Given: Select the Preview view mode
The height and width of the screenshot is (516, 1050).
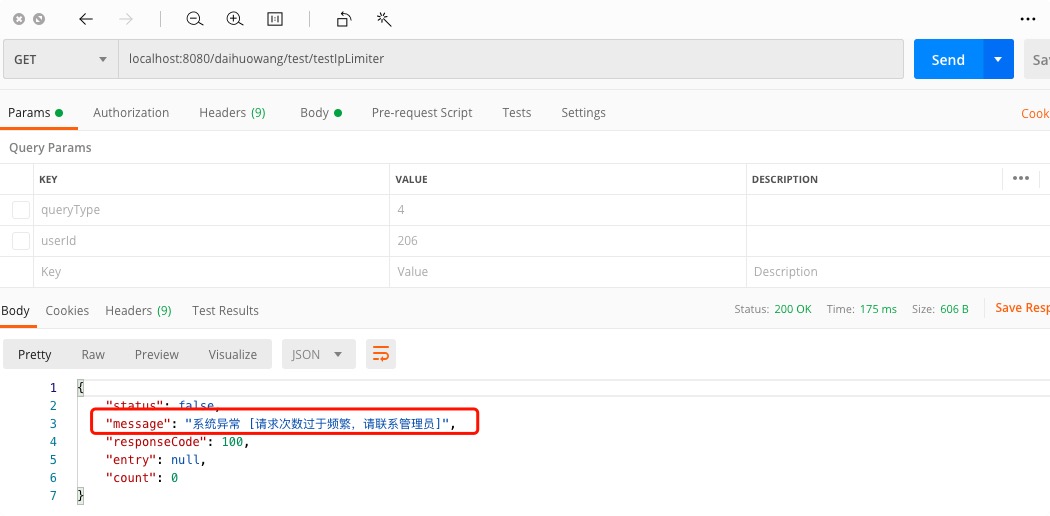Looking at the screenshot, I should [x=157, y=354].
